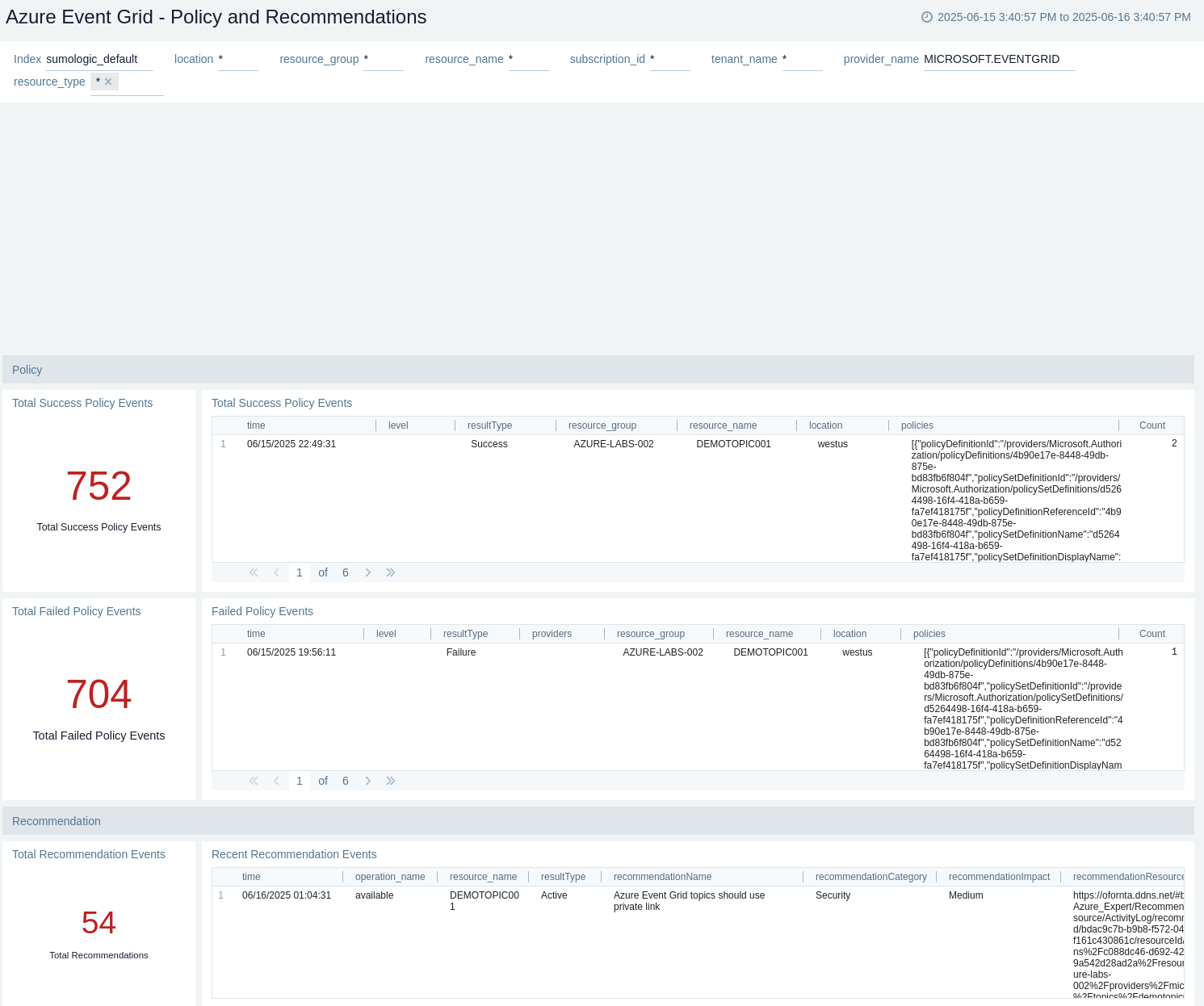Sort Success Policy table by Count column
Screen dimensions: 1204x1006
(x=1152, y=425)
